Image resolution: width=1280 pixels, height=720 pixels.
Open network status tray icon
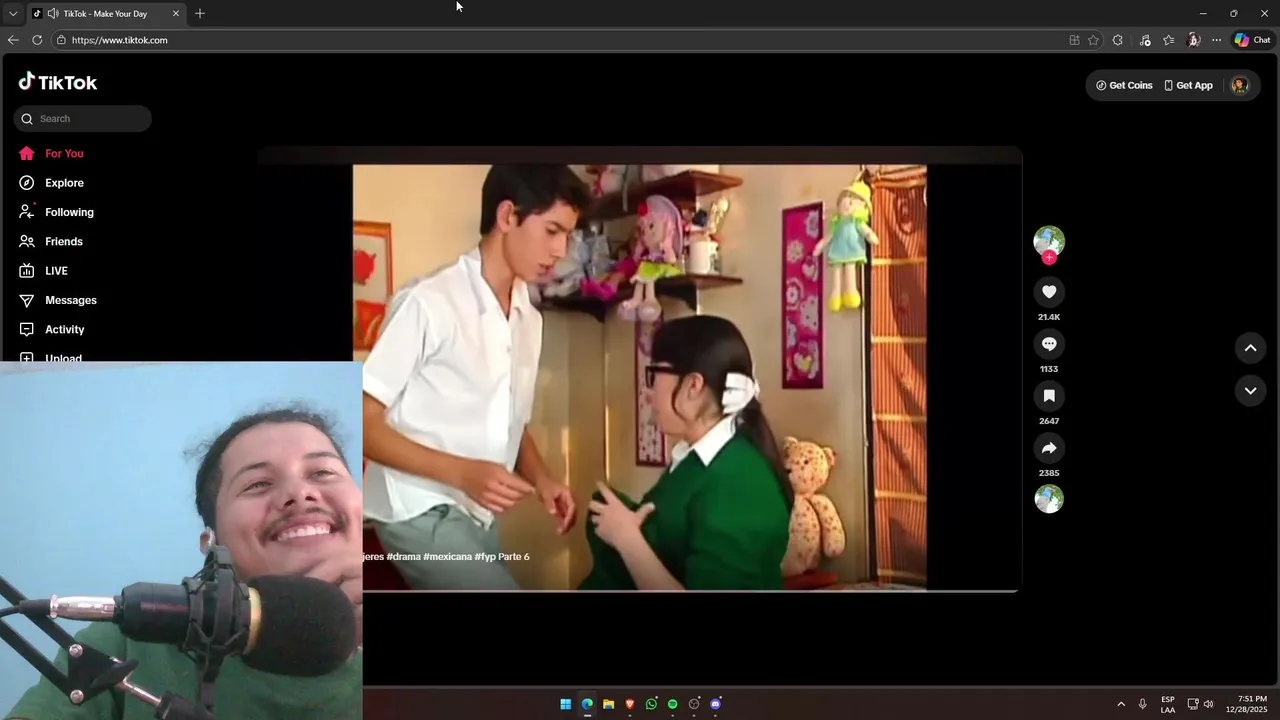coord(1193,704)
